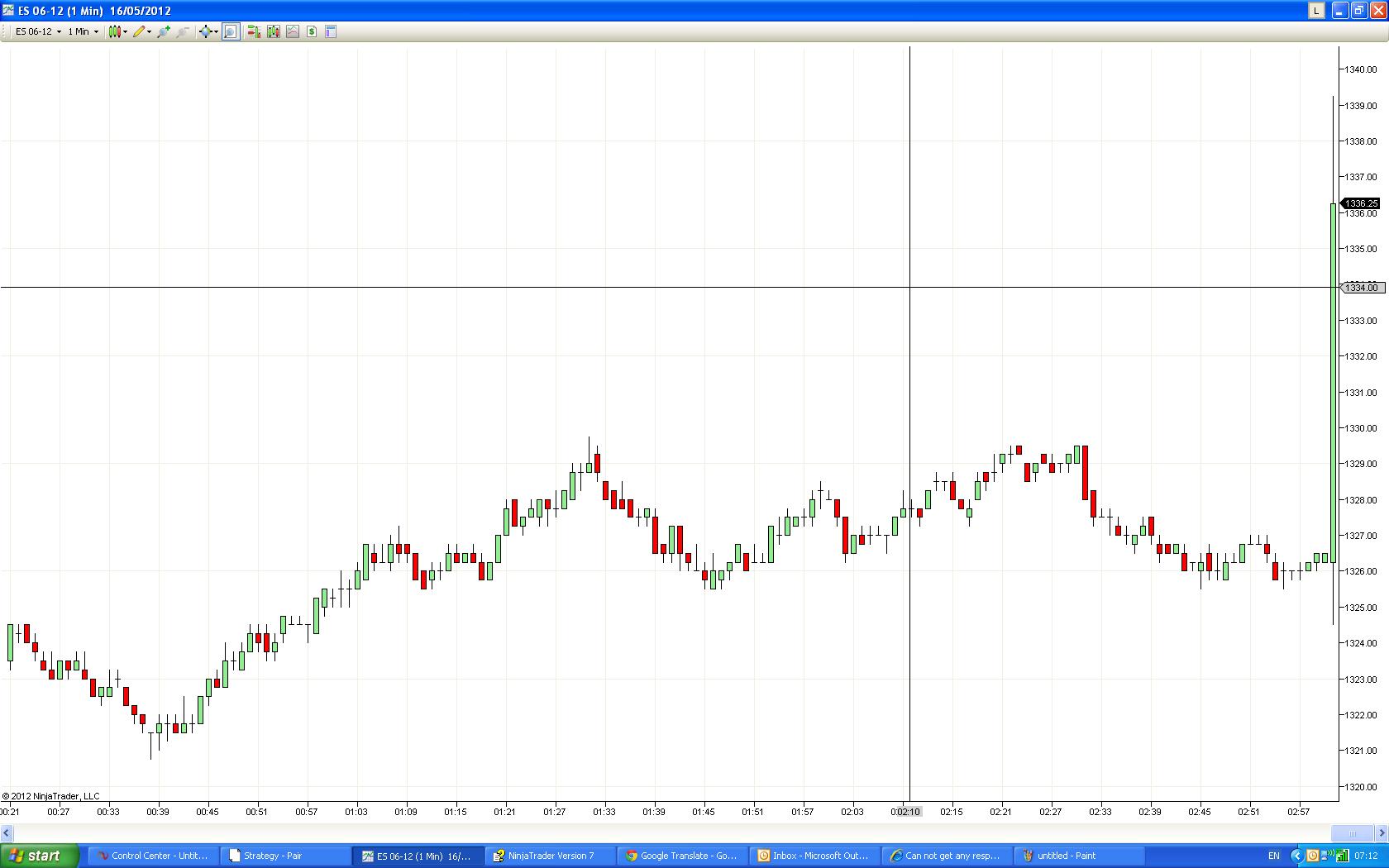Viewport: 1389px width, 868px height.
Task: Click the 1330.00 price axis label
Action: [x=1361, y=428]
